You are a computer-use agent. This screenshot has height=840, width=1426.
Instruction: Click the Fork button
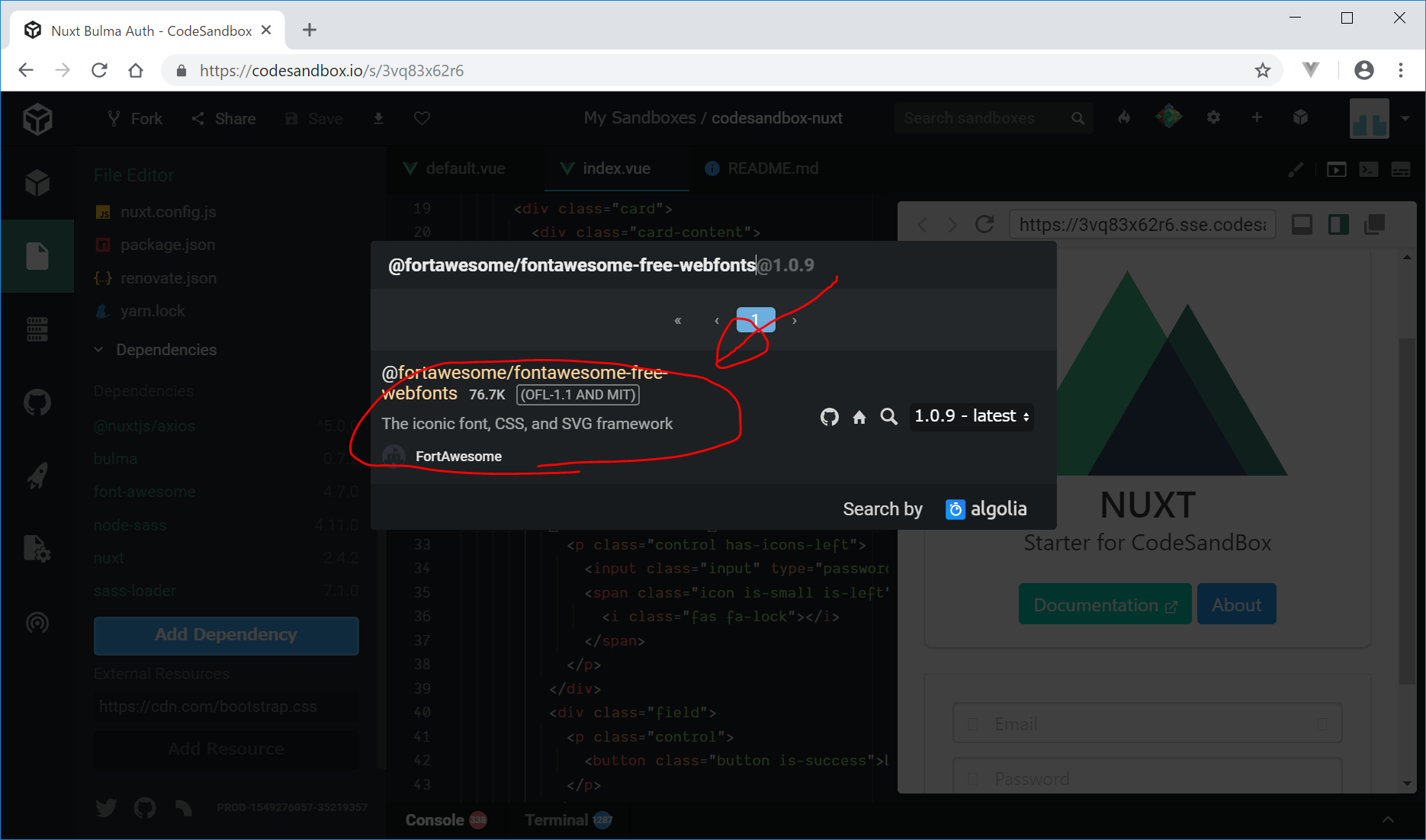tap(135, 119)
